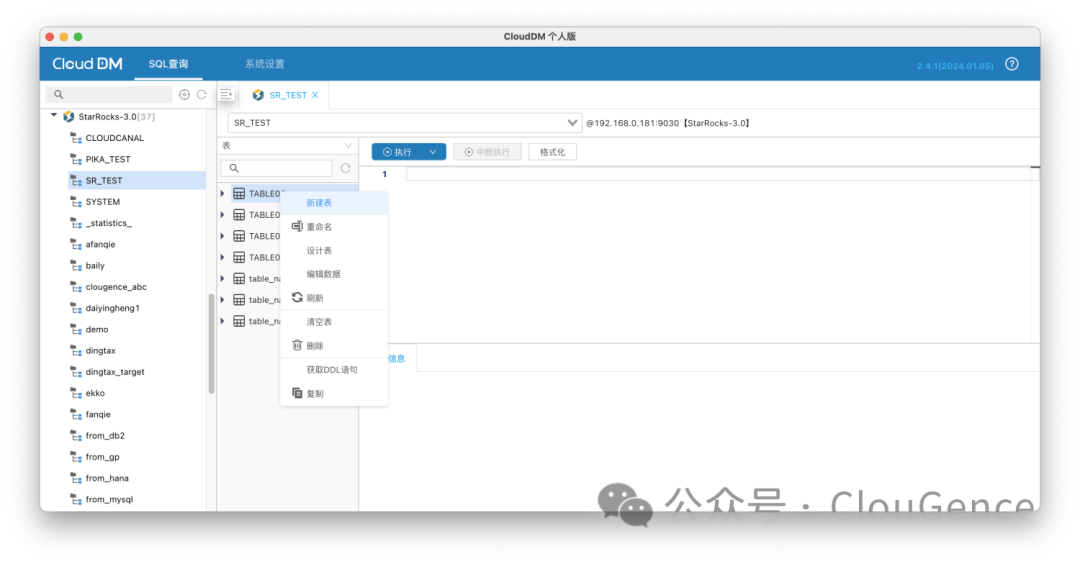Choose 获取DDL语句 from the context menu
Screen dimensions: 1080x564
coord(334,370)
